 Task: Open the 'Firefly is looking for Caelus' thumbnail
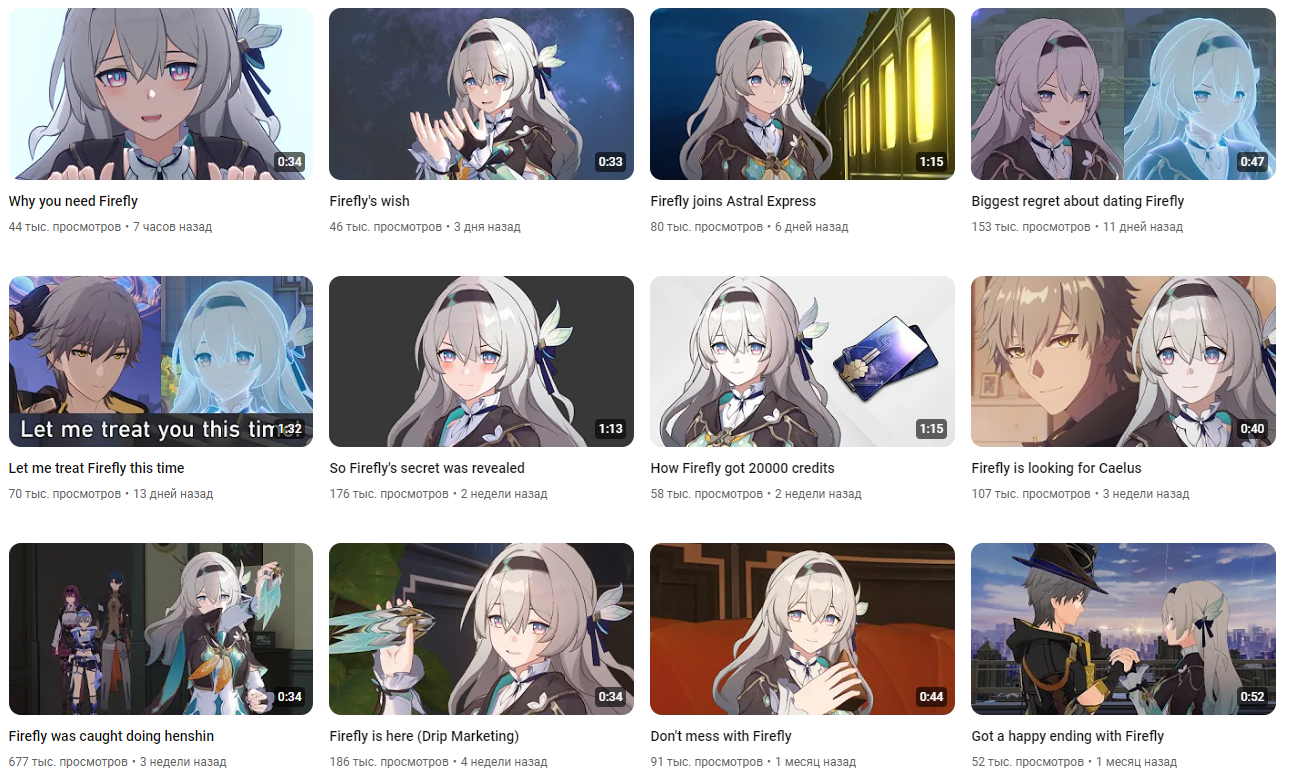(x=1123, y=361)
